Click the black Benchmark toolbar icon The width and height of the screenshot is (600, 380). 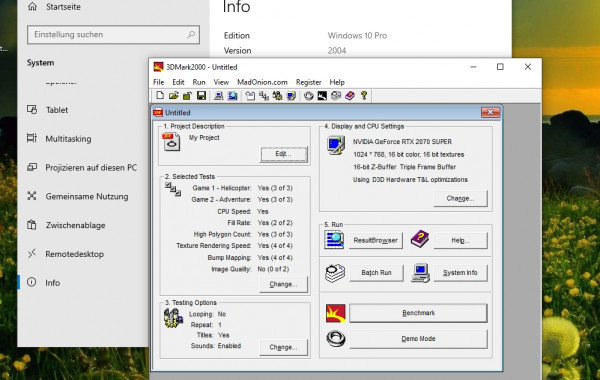click(x=322, y=95)
